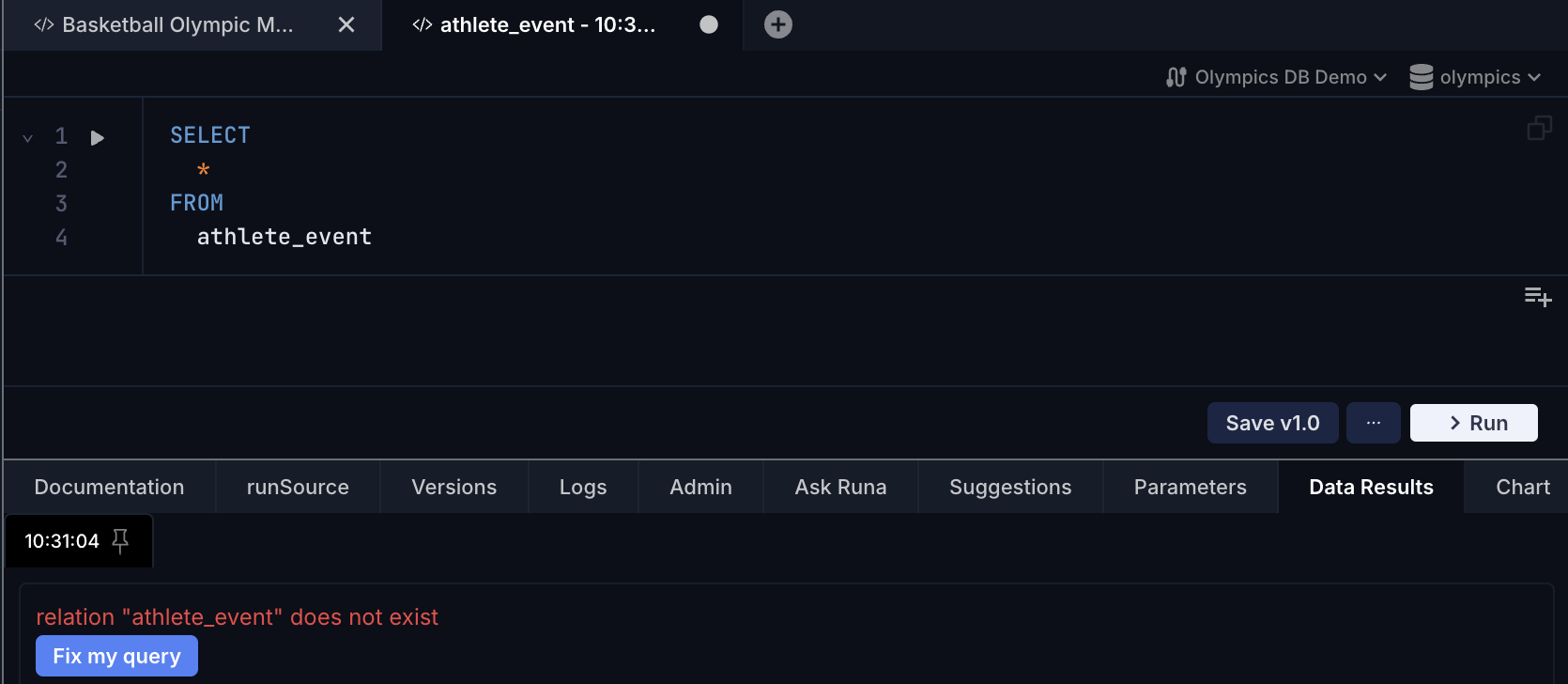Open the Olympics DB Demo dropdown
The width and height of the screenshot is (1568, 684).
click(x=1276, y=77)
